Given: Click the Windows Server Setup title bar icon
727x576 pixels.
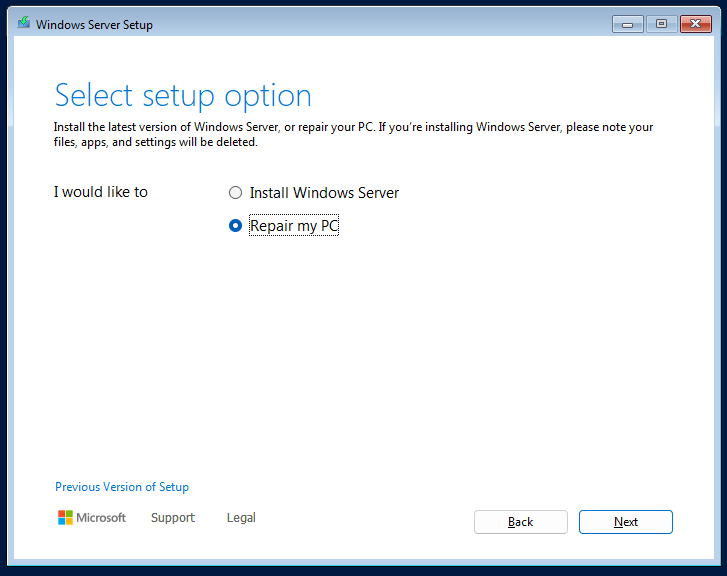Looking at the screenshot, I should tap(23, 24).
